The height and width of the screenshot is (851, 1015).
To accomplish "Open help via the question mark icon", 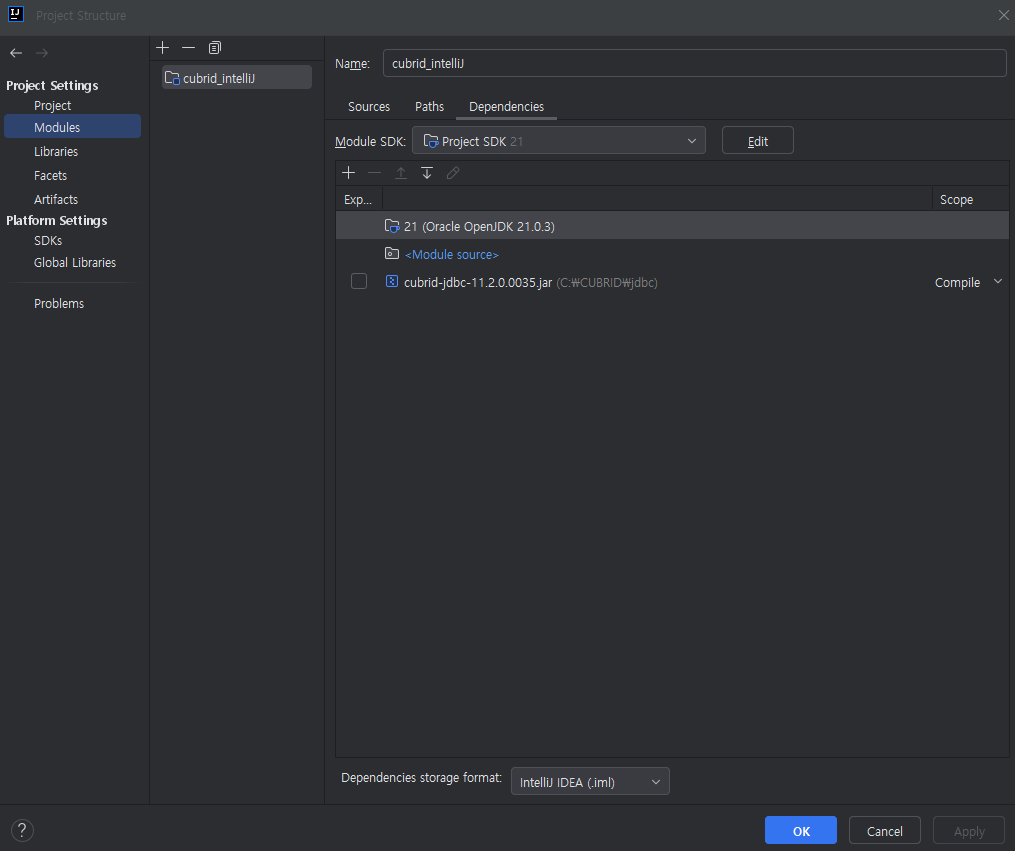I will (x=21, y=830).
